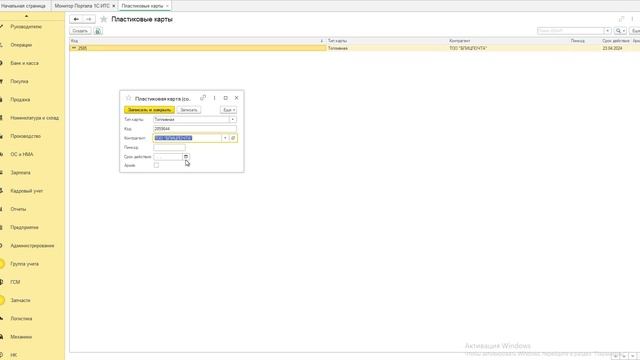Maximize the Пластиковая карта dialog
Viewport: 640px width, 360px height.
click(x=225, y=98)
